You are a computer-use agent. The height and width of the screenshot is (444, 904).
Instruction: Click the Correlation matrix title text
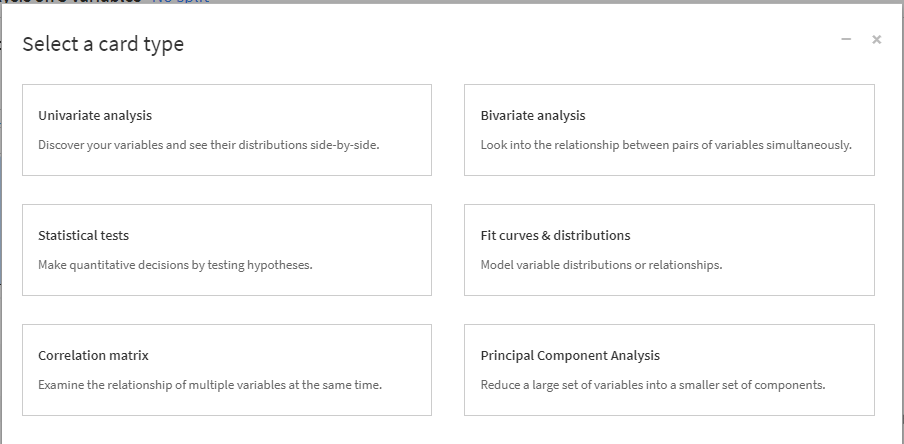click(93, 356)
